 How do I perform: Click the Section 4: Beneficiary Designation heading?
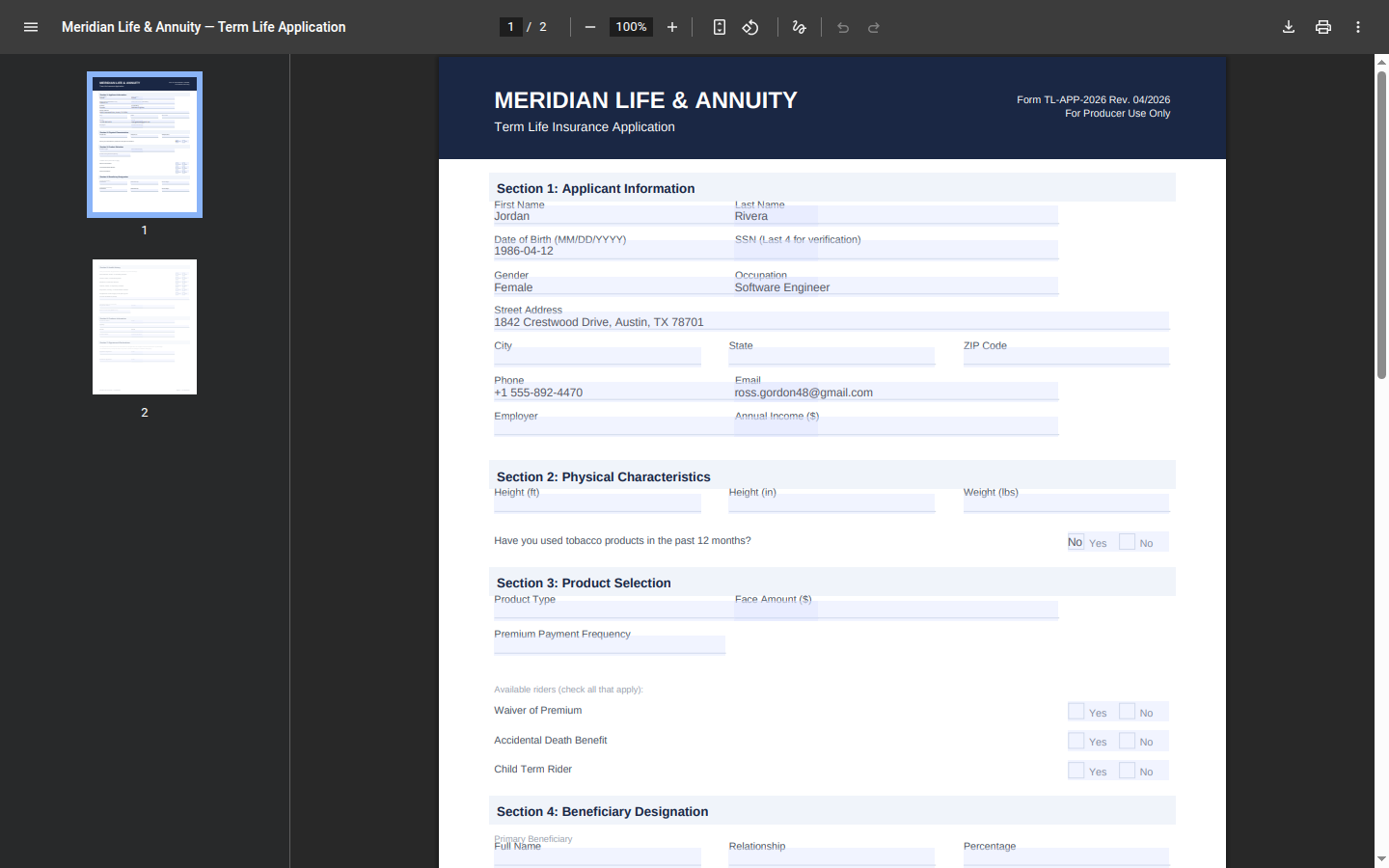[602, 811]
